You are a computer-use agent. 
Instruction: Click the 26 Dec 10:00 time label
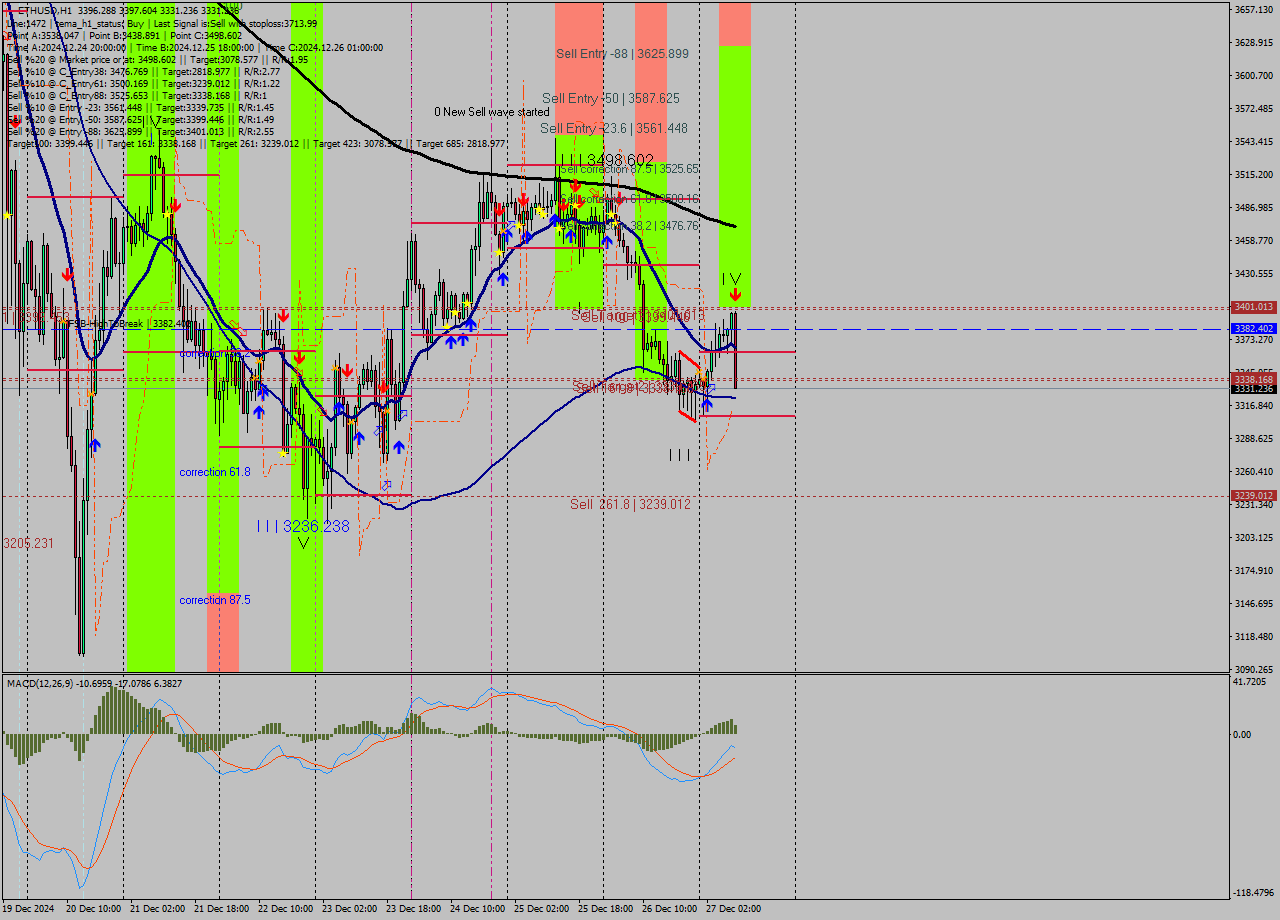pyautogui.click(x=669, y=909)
